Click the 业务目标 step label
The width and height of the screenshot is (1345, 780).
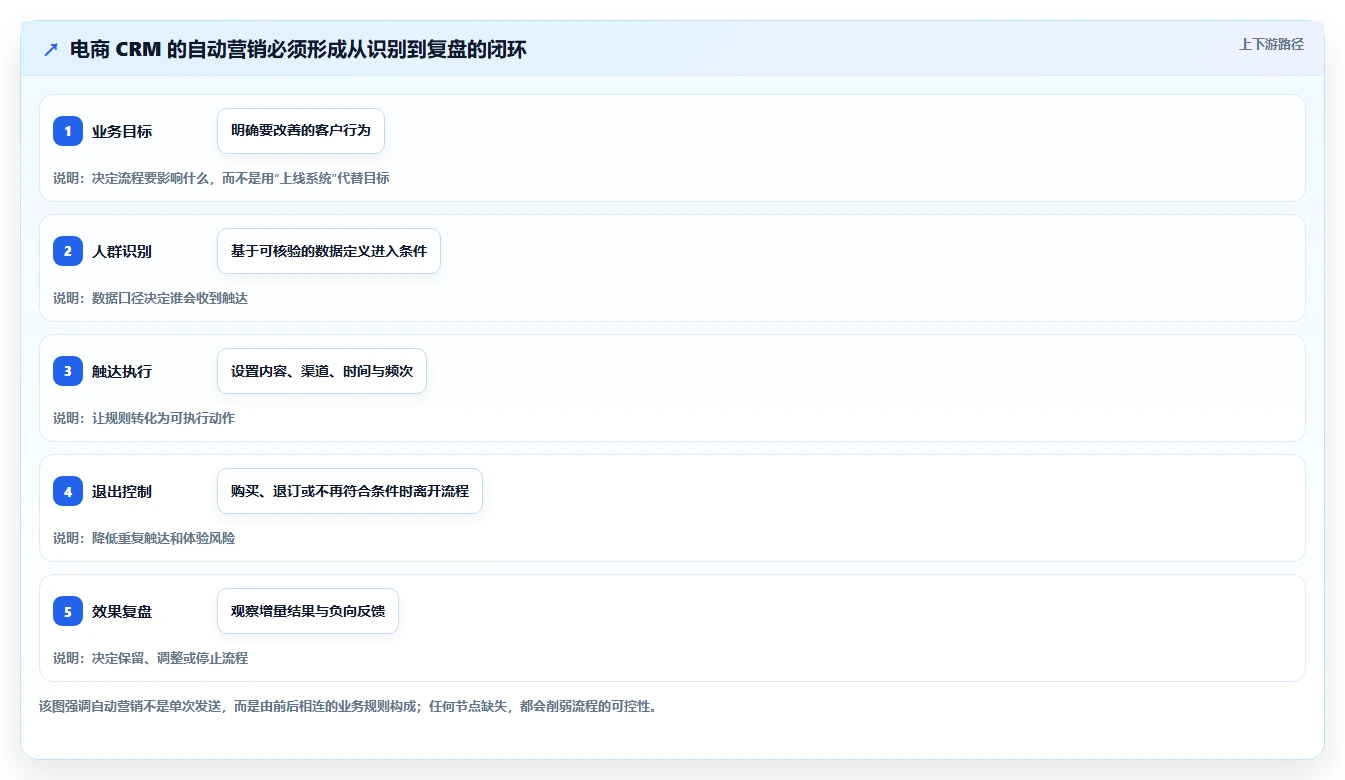click(122, 131)
